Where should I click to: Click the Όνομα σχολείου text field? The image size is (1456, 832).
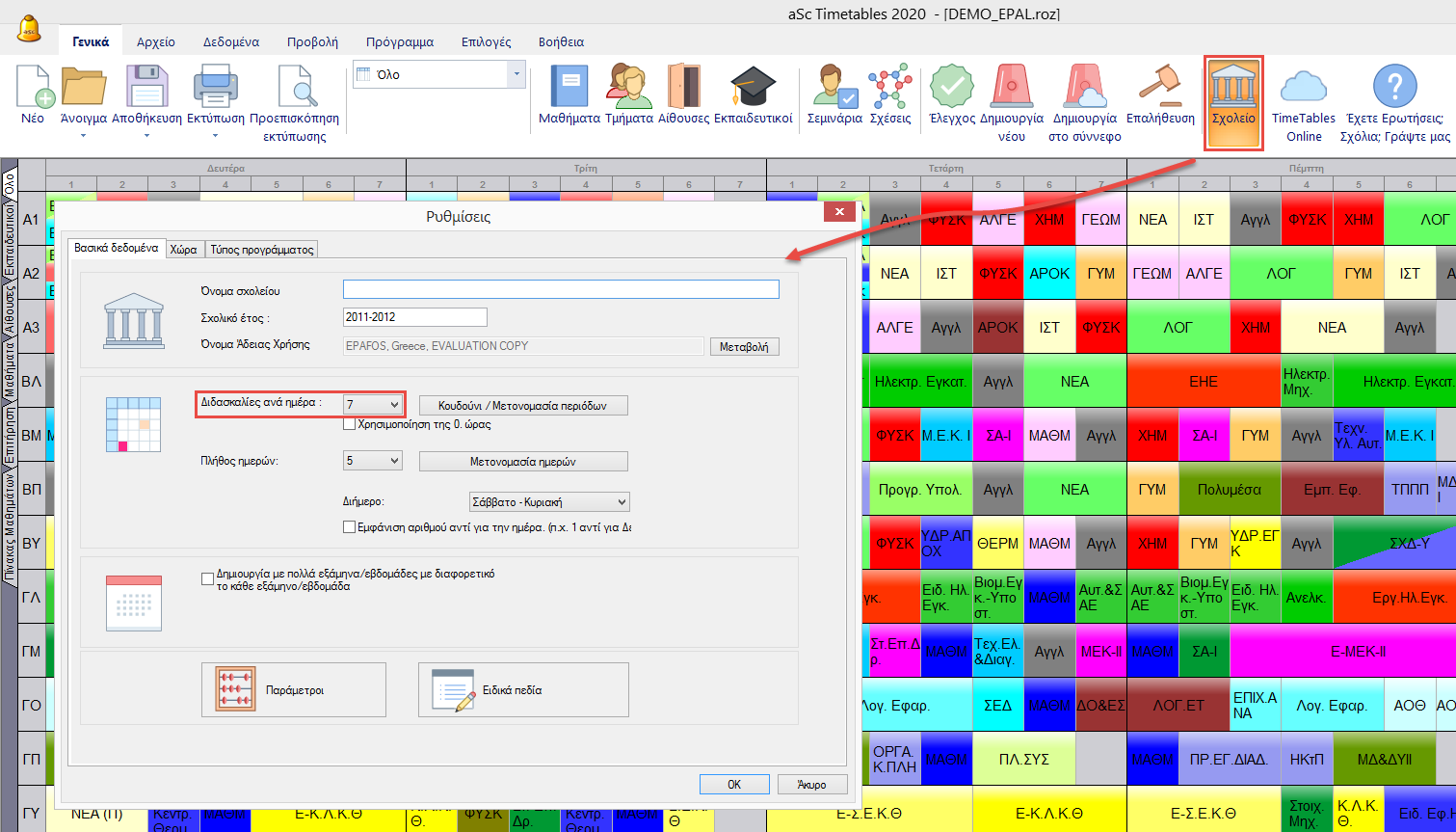click(x=561, y=289)
